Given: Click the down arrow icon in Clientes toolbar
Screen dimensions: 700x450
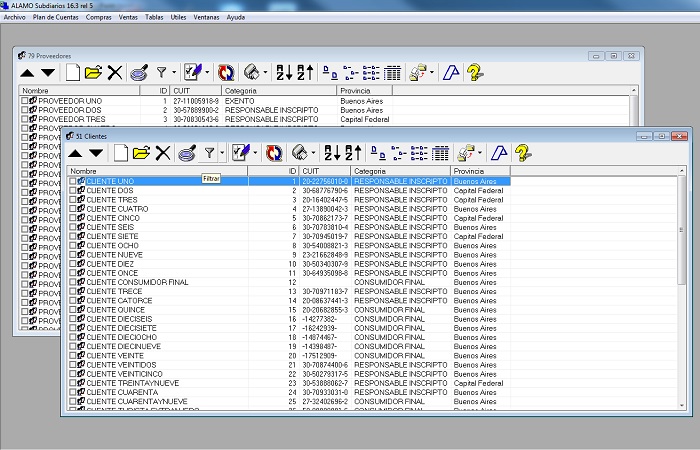Looking at the screenshot, I should (x=96, y=154).
